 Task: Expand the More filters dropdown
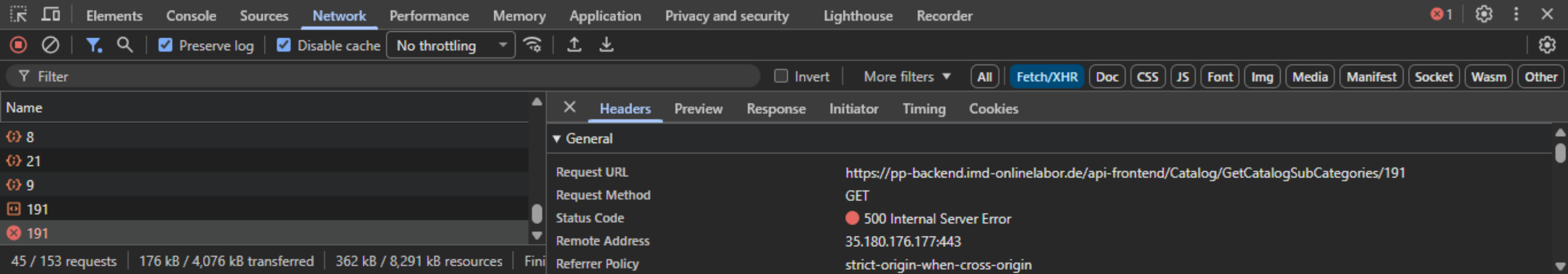click(x=906, y=77)
